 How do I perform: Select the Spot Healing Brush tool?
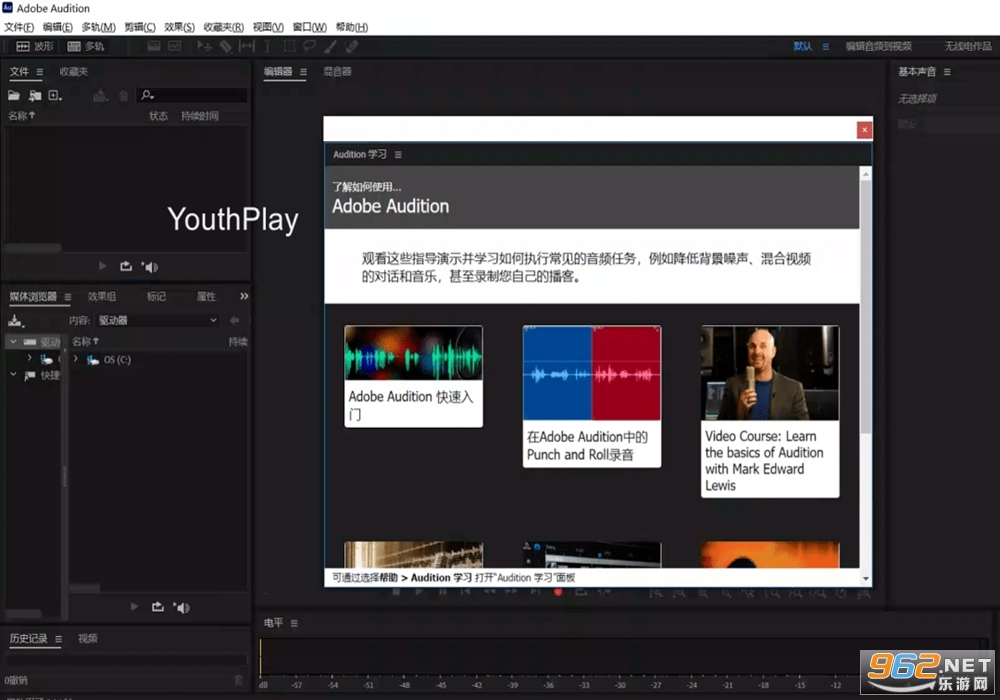tap(351, 47)
